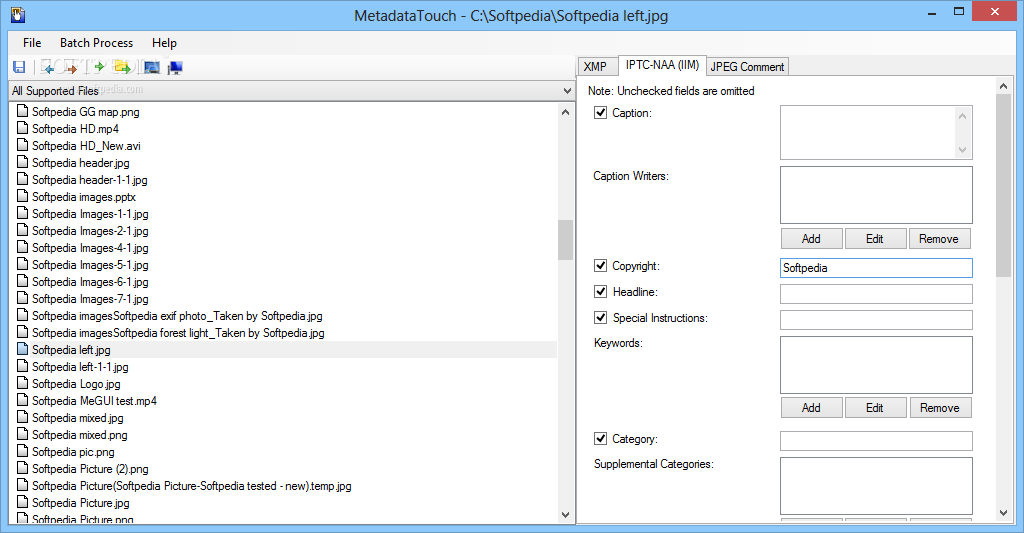Select file Softpedia Picture (2).png
This screenshot has height=533, width=1024.
[90, 468]
